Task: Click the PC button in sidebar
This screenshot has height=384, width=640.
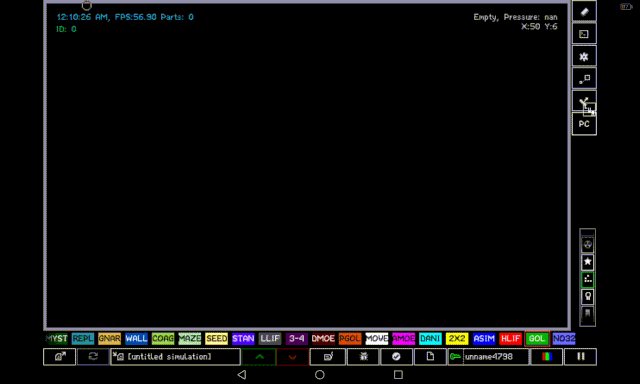Action: click(584, 124)
